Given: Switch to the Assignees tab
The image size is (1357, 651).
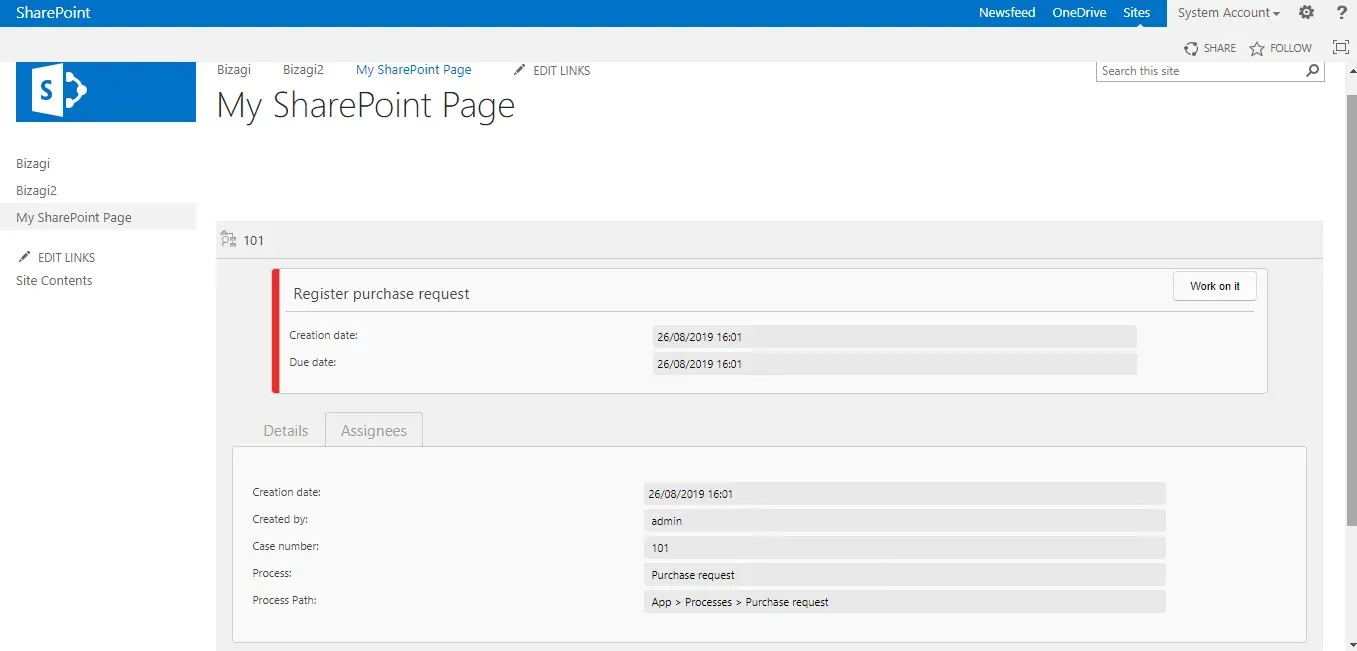Looking at the screenshot, I should [x=374, y=430].
